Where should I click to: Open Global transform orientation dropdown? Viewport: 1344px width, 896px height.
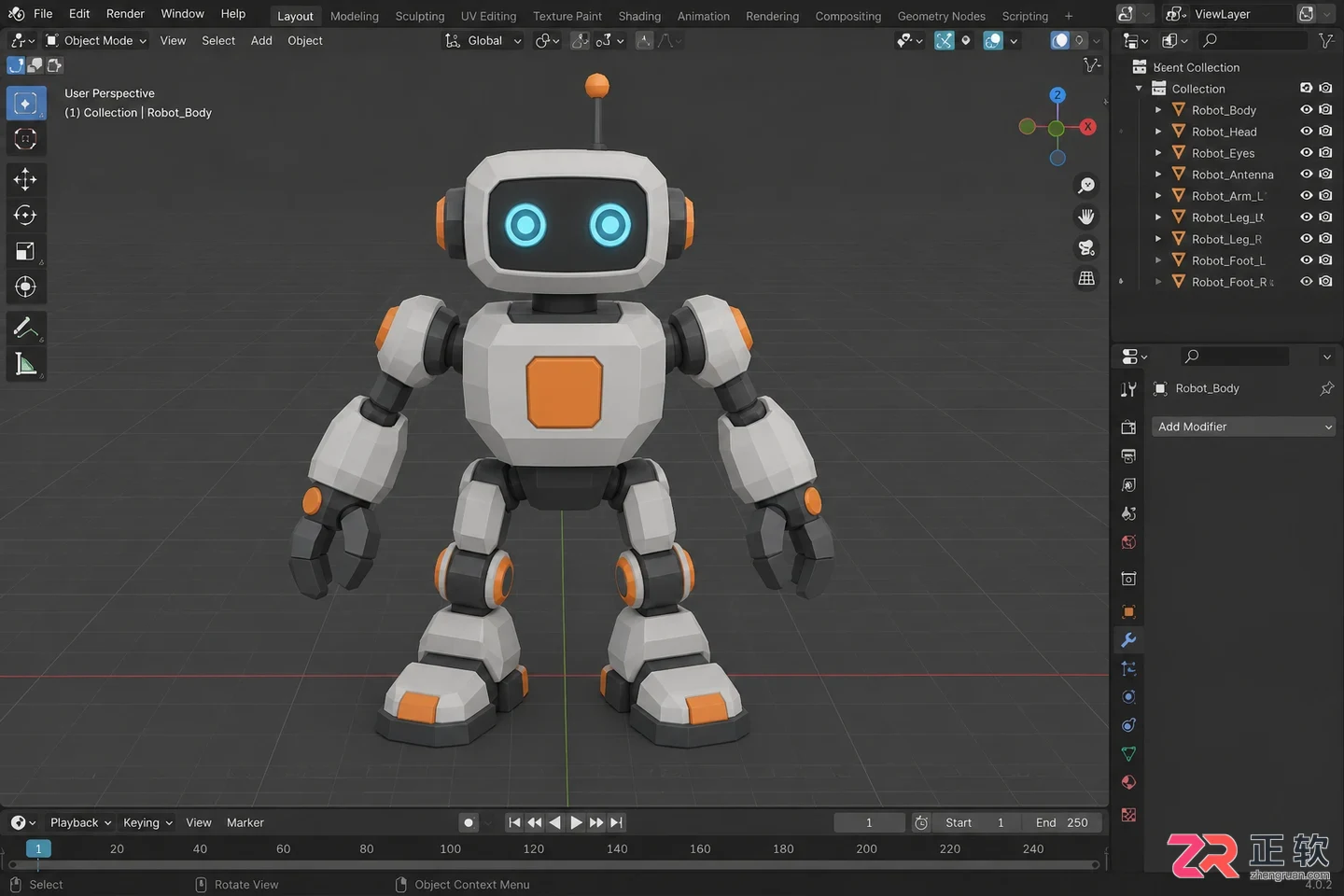[483, 41]
